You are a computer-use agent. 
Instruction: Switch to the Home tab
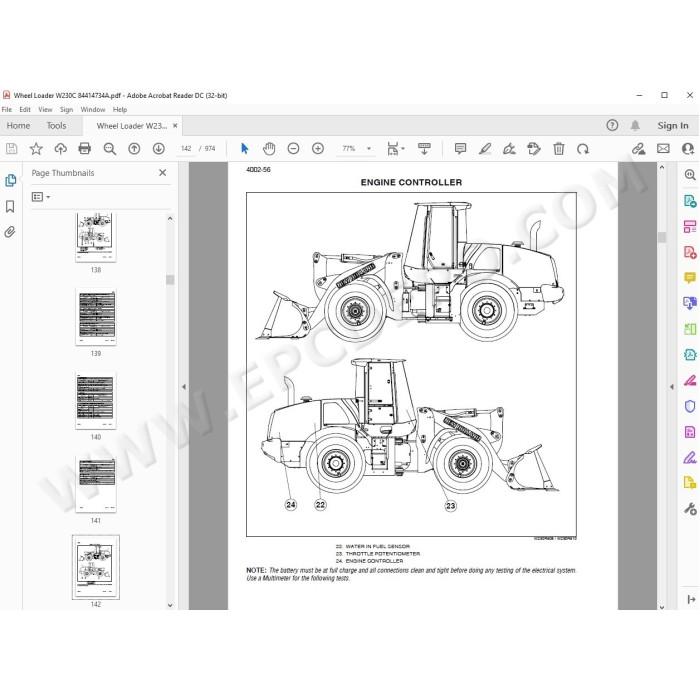coord(18,126)
